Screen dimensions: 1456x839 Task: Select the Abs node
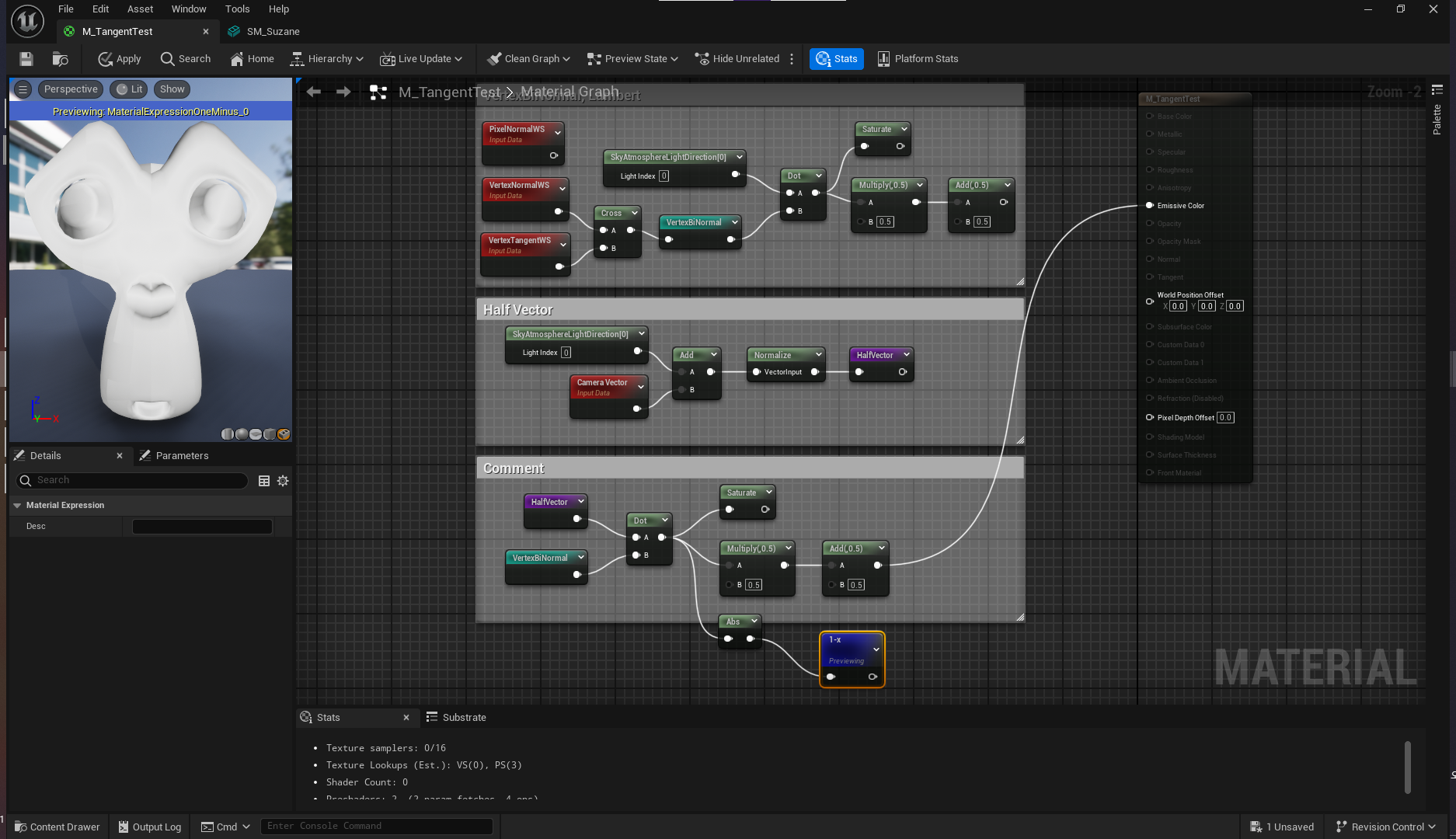[x=740, y=631]
